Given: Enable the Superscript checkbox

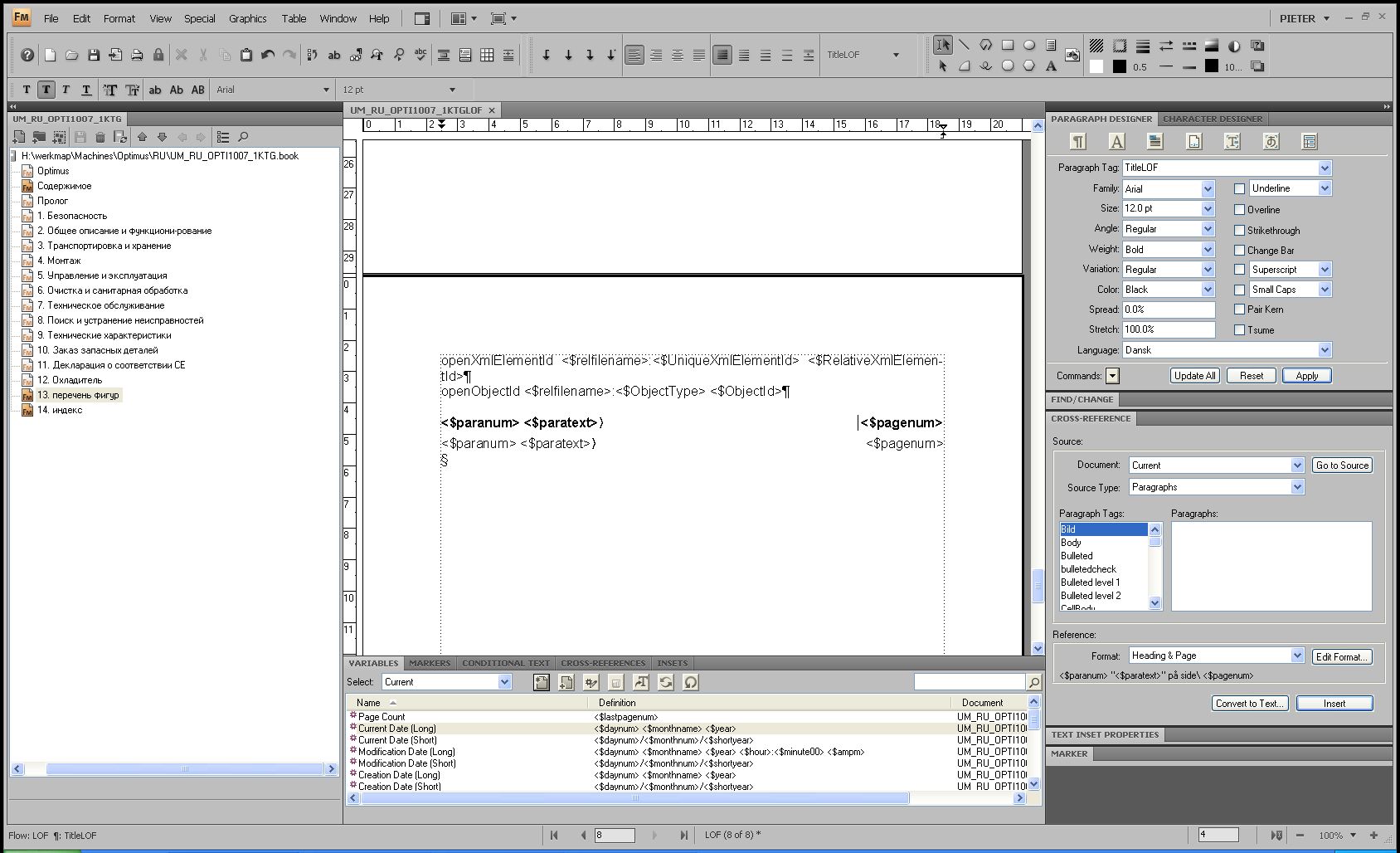Looking at the screenshot, I should 1239,270.
